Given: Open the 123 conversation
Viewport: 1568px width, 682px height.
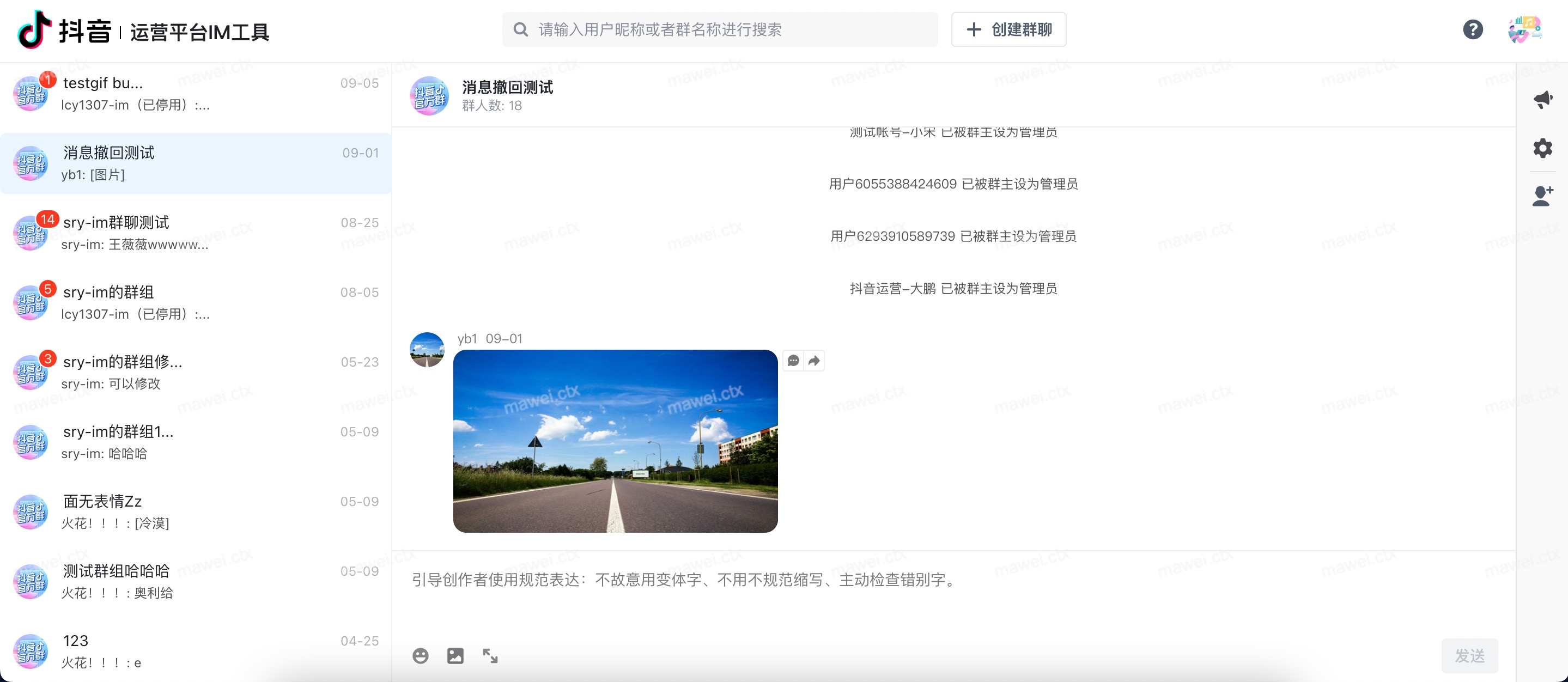Looking at the screenshot, I should 196,651.
